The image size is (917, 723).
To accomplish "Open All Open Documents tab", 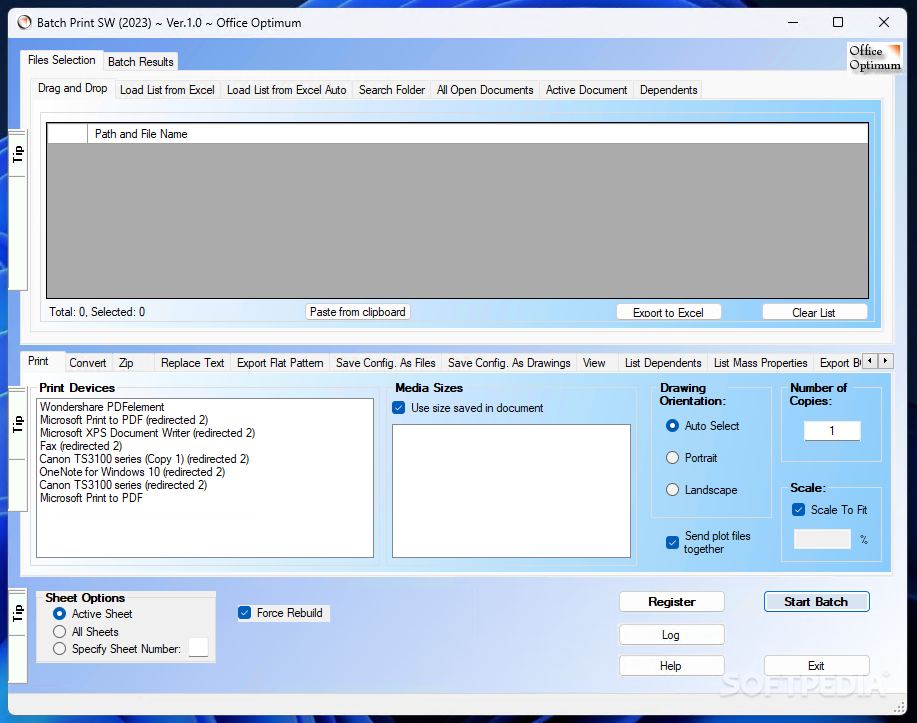I will pyautogui.click(x=485, y=90).
